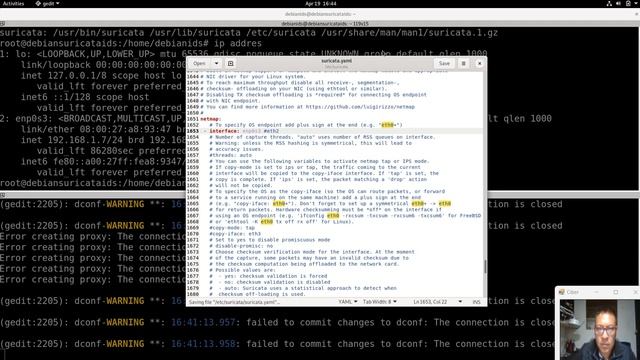Click the gedit vertical scrollbar handle
The width and height of the screenshot is (640, 360).
click(485, 267)
